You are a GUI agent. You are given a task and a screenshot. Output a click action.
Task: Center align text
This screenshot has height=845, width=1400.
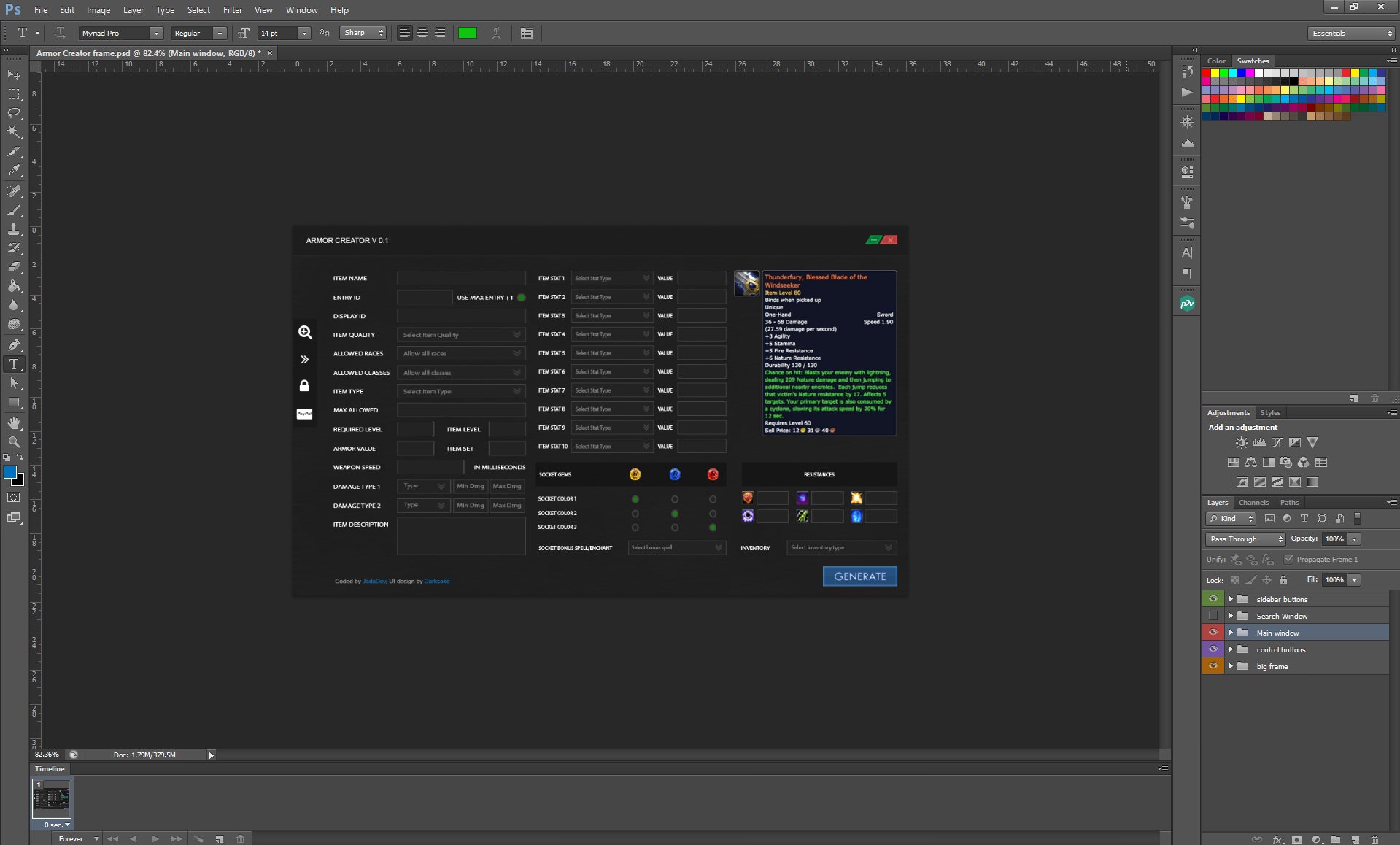[422, 34]
